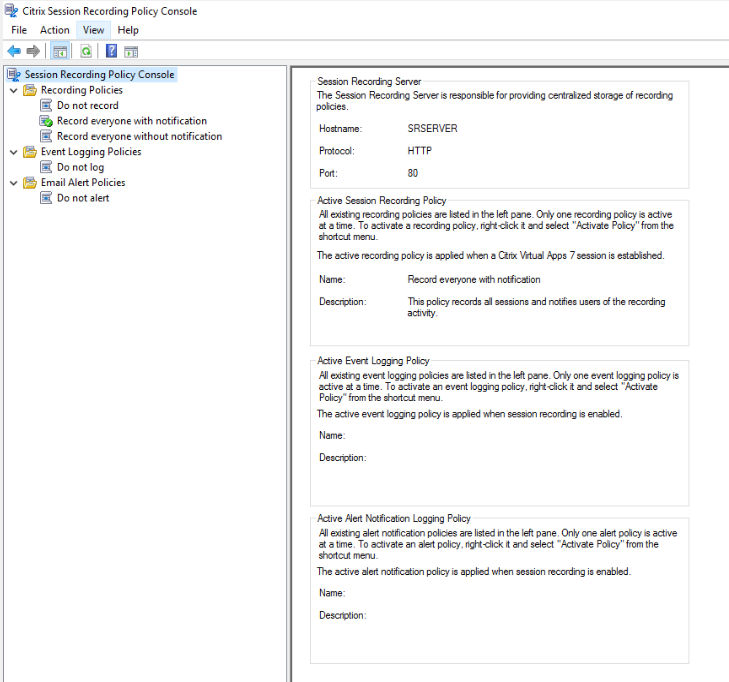This screenshot has width=729, height=682.
Task: Open the File menu
Action: (x=19, y=30)
